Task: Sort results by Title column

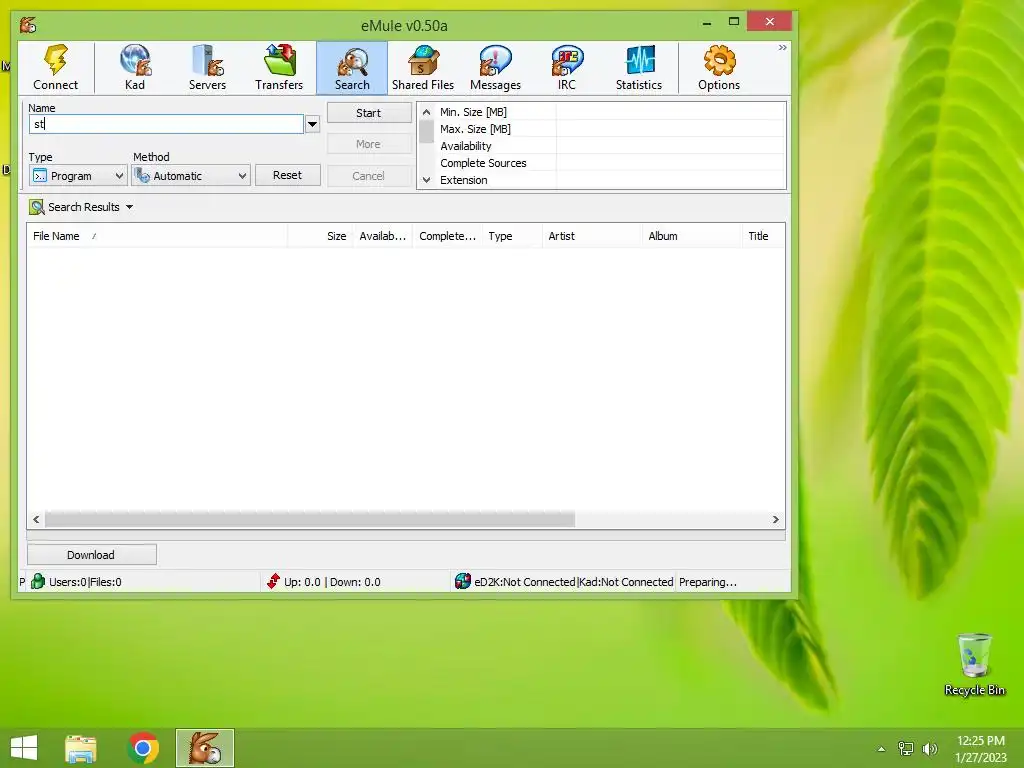Action: [x=763, y=236]
